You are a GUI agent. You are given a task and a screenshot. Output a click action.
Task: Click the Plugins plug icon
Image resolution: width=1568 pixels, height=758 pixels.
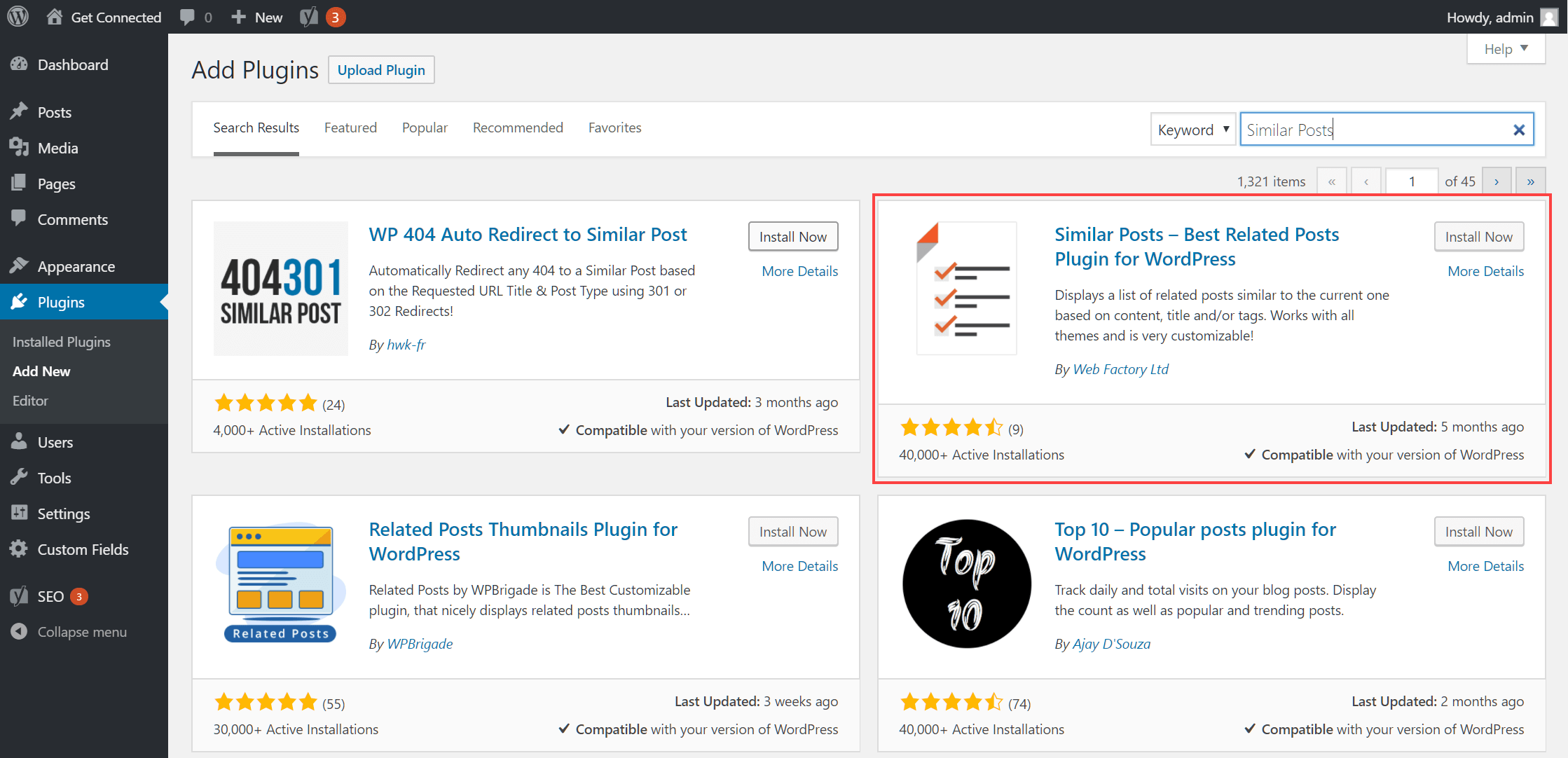[19, 301]
